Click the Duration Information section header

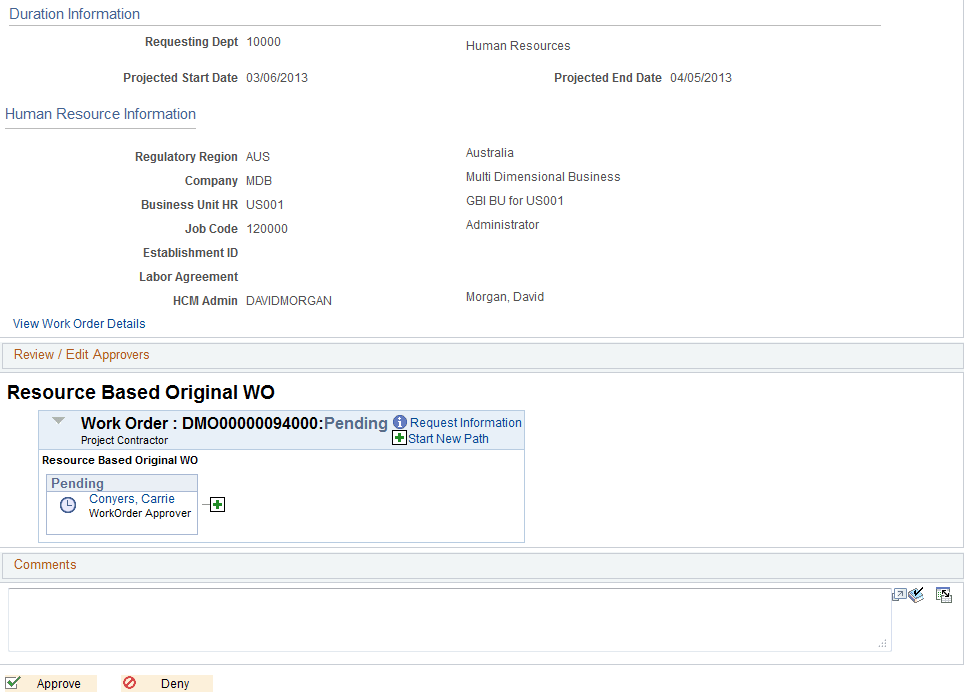tap(73, 13)
